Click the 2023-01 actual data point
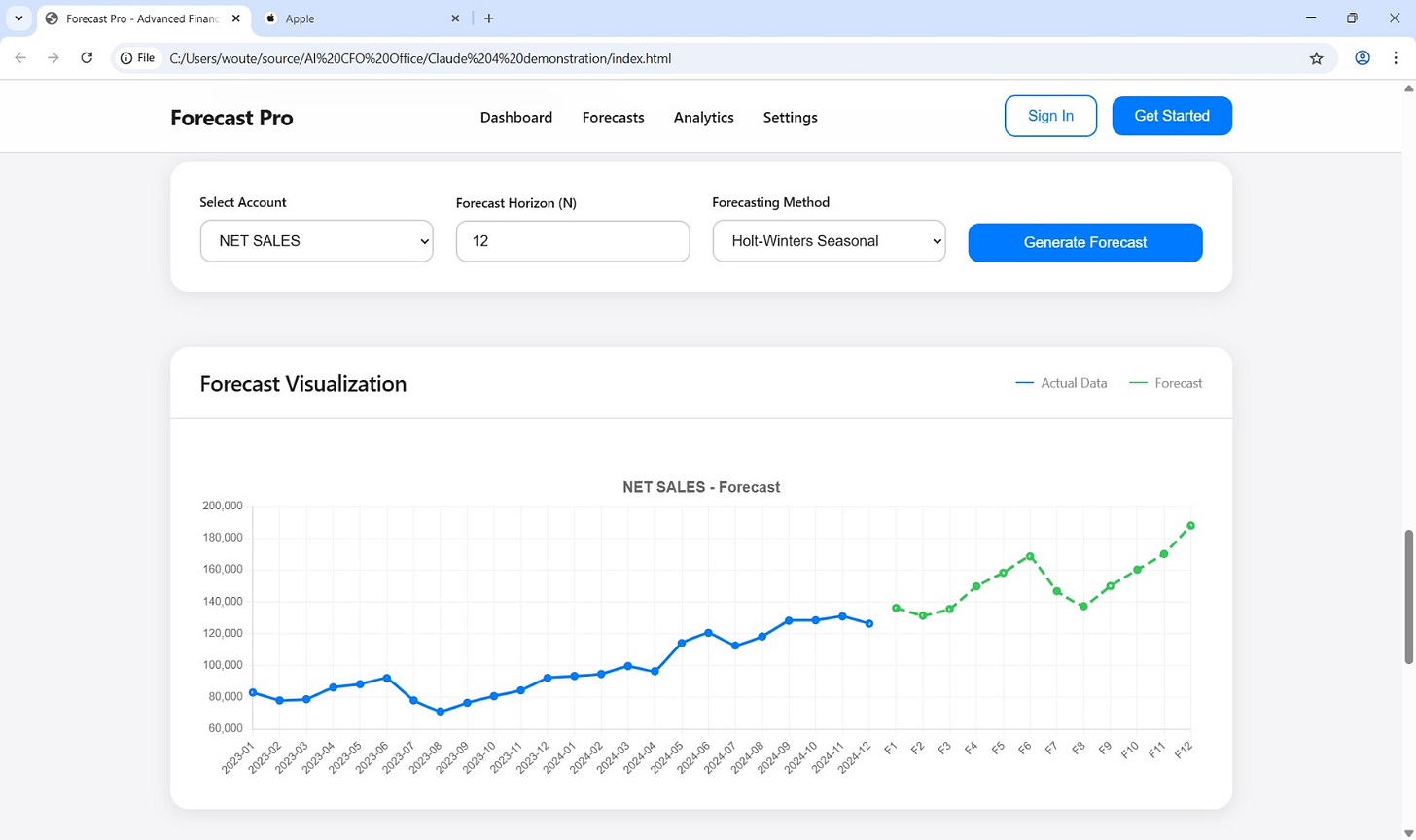Screen dimensions: 1416x840 pyautogui.click(x=253, y=692)
